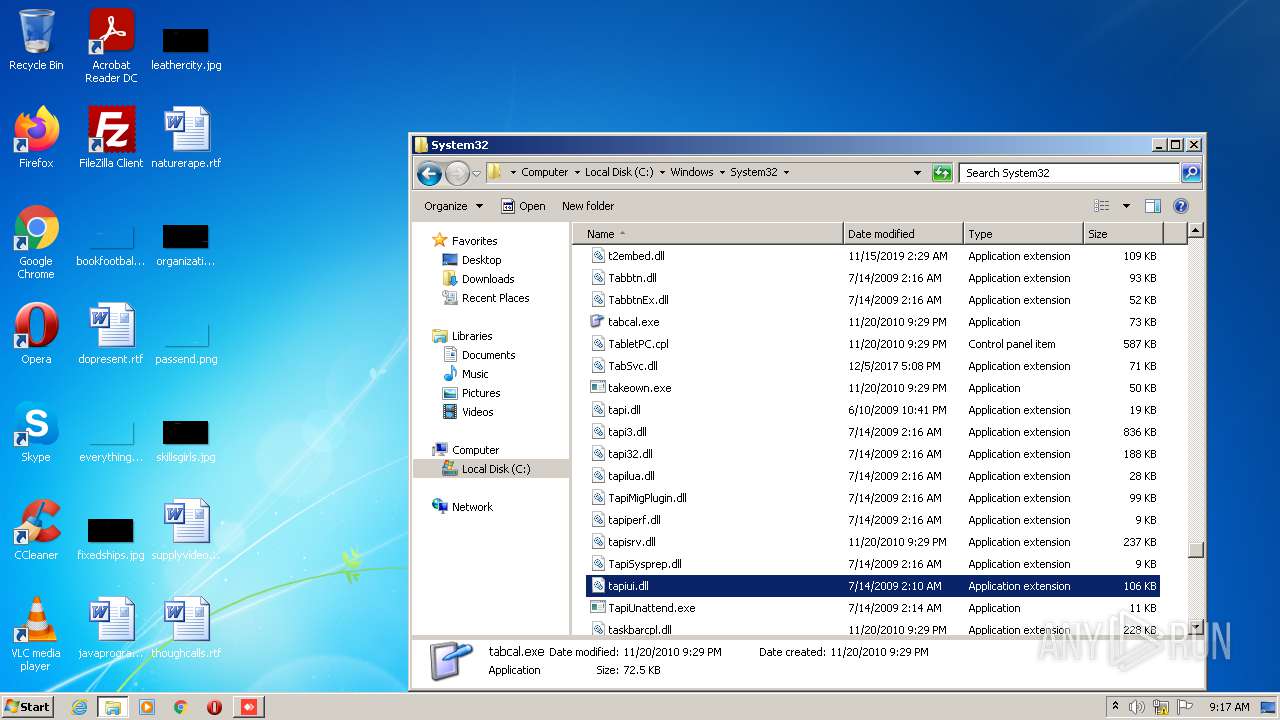The height and width of the screenshot is (720, 1280).
Task: Open the recent locations dropdown arrow
Action: (x=476, y=173)
